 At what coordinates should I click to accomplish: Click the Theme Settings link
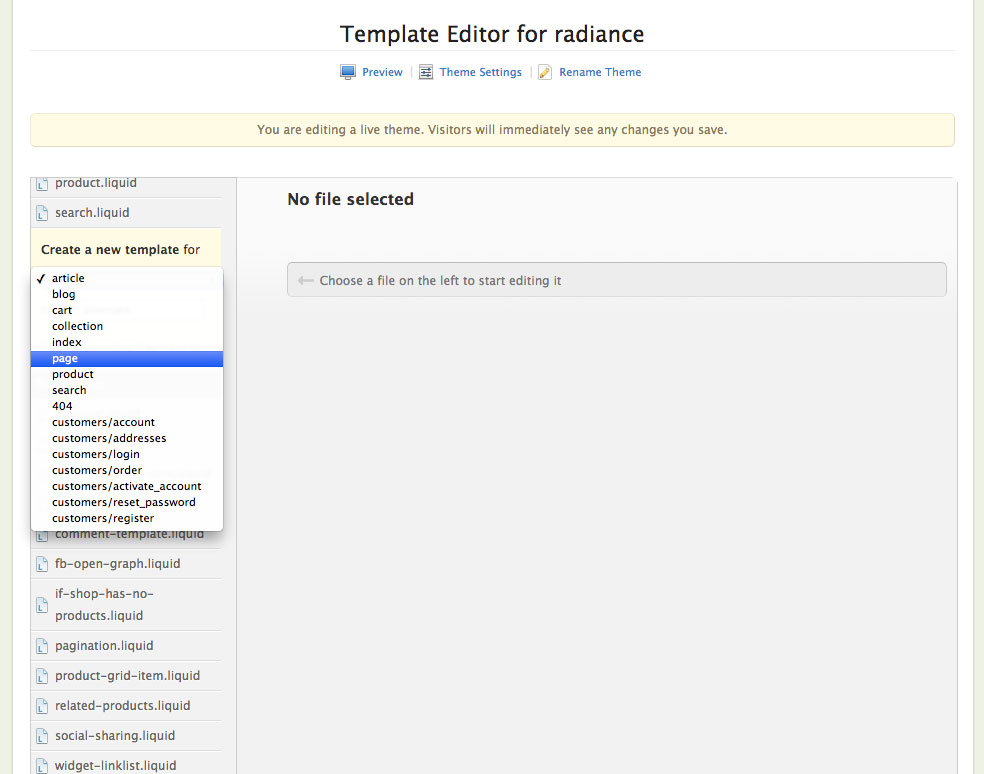[479, 71]
